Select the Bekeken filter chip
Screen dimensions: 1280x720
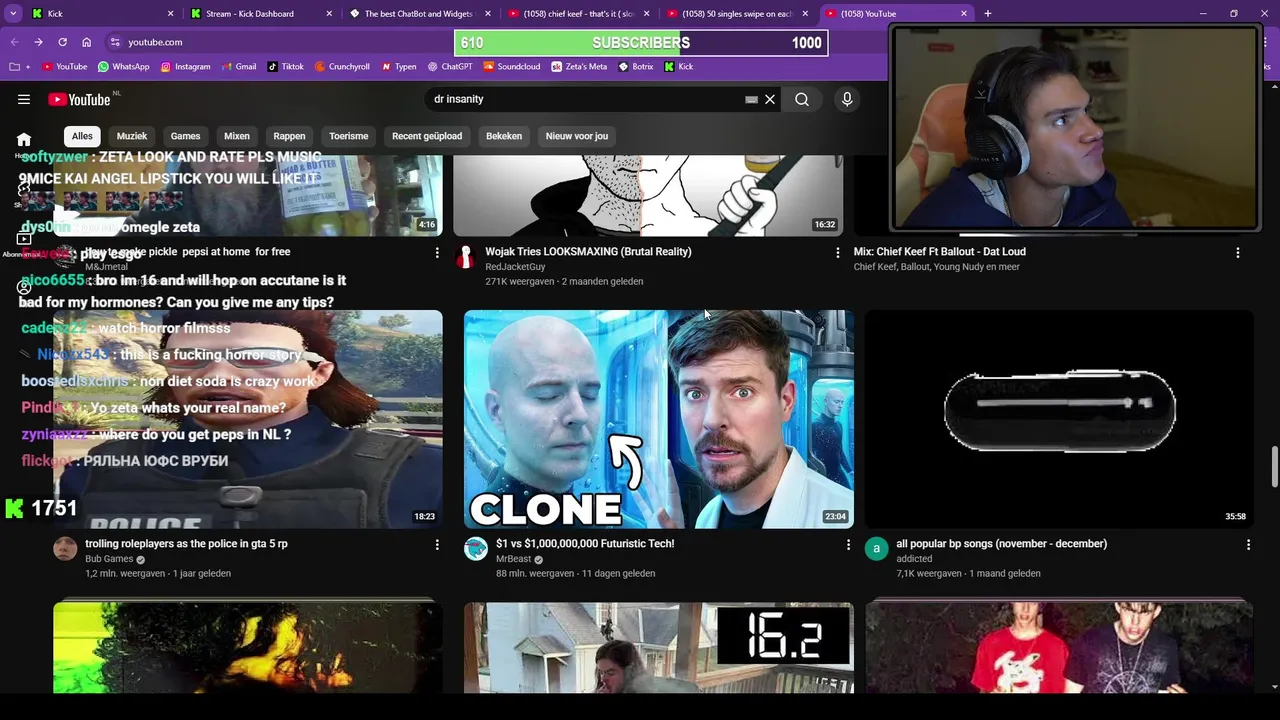pyautogui.click(x=504, y=136)
